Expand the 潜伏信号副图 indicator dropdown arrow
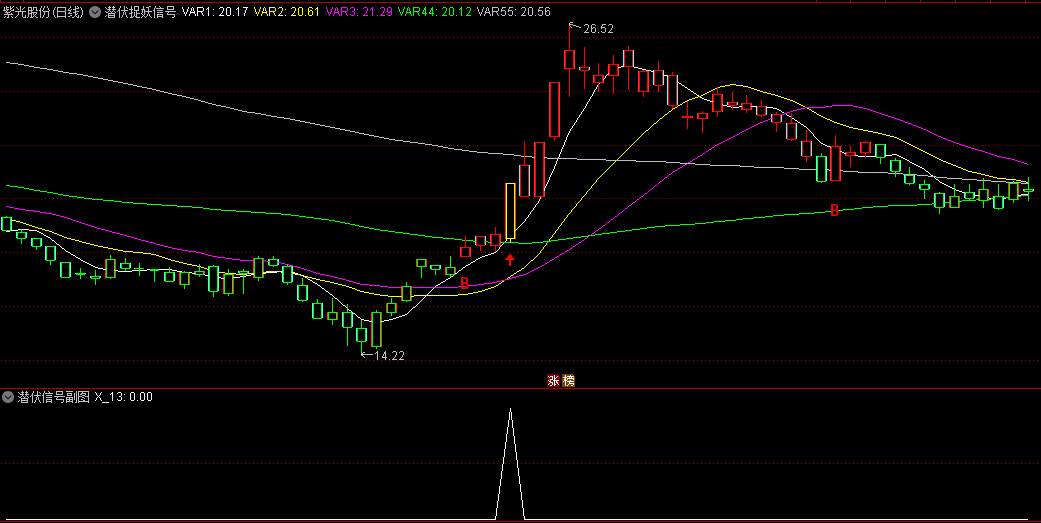The height and width of the screenshot is (523, 1041). click(9, 398)
